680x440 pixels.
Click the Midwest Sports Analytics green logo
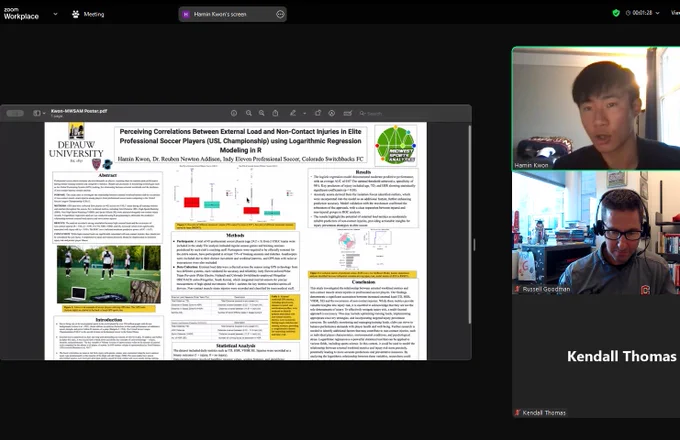[396, 145]
